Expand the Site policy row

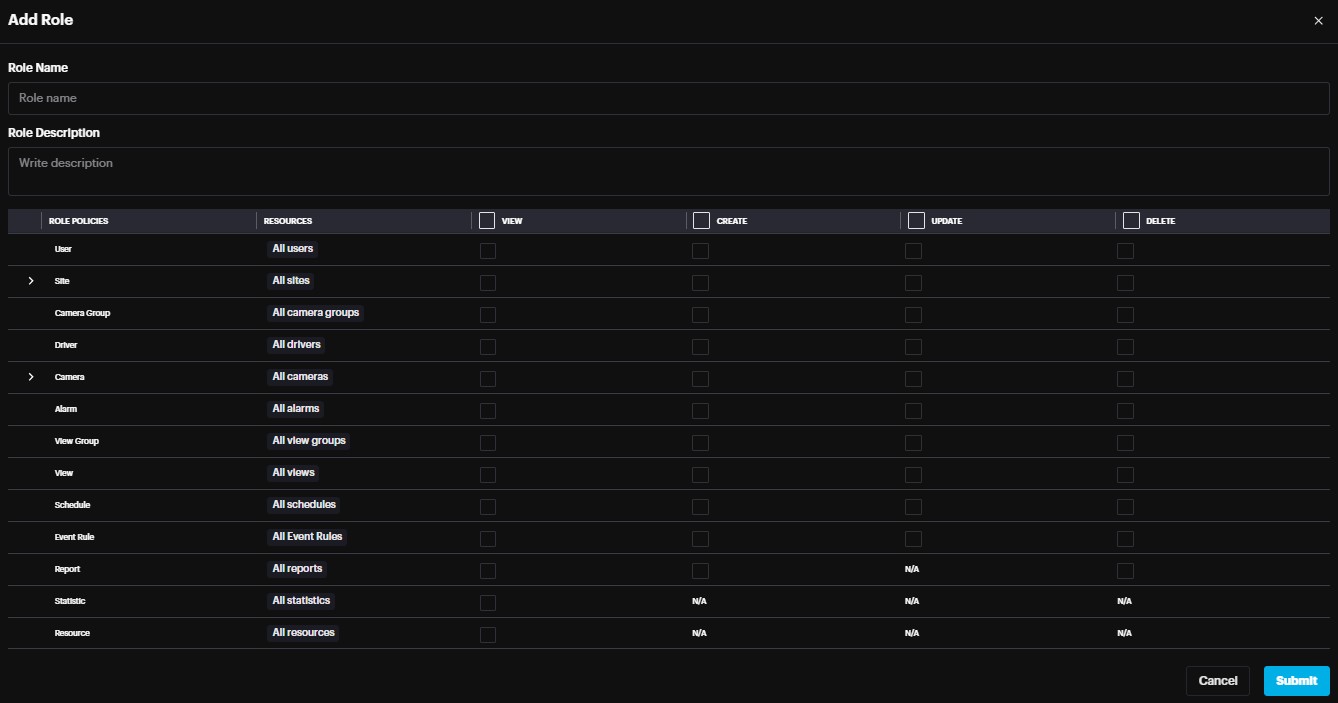31,281
